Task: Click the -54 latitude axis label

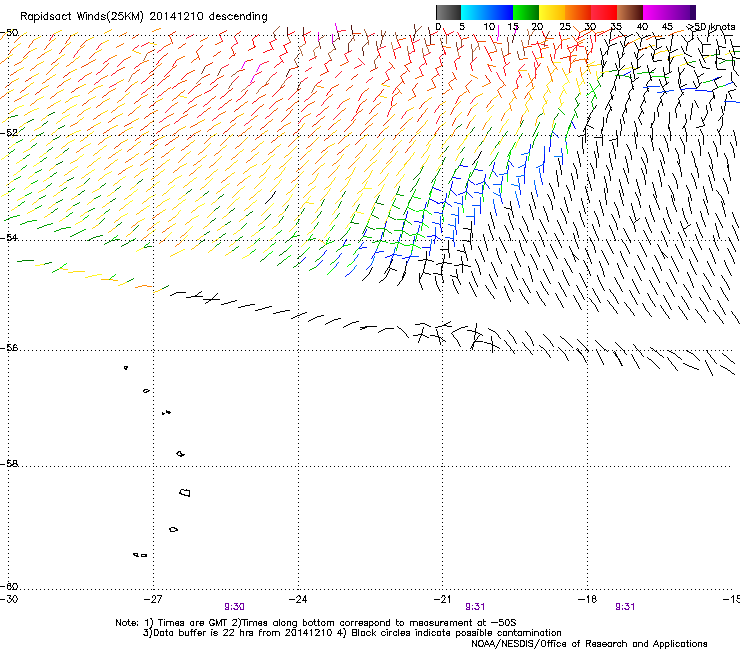Action: 9,237
